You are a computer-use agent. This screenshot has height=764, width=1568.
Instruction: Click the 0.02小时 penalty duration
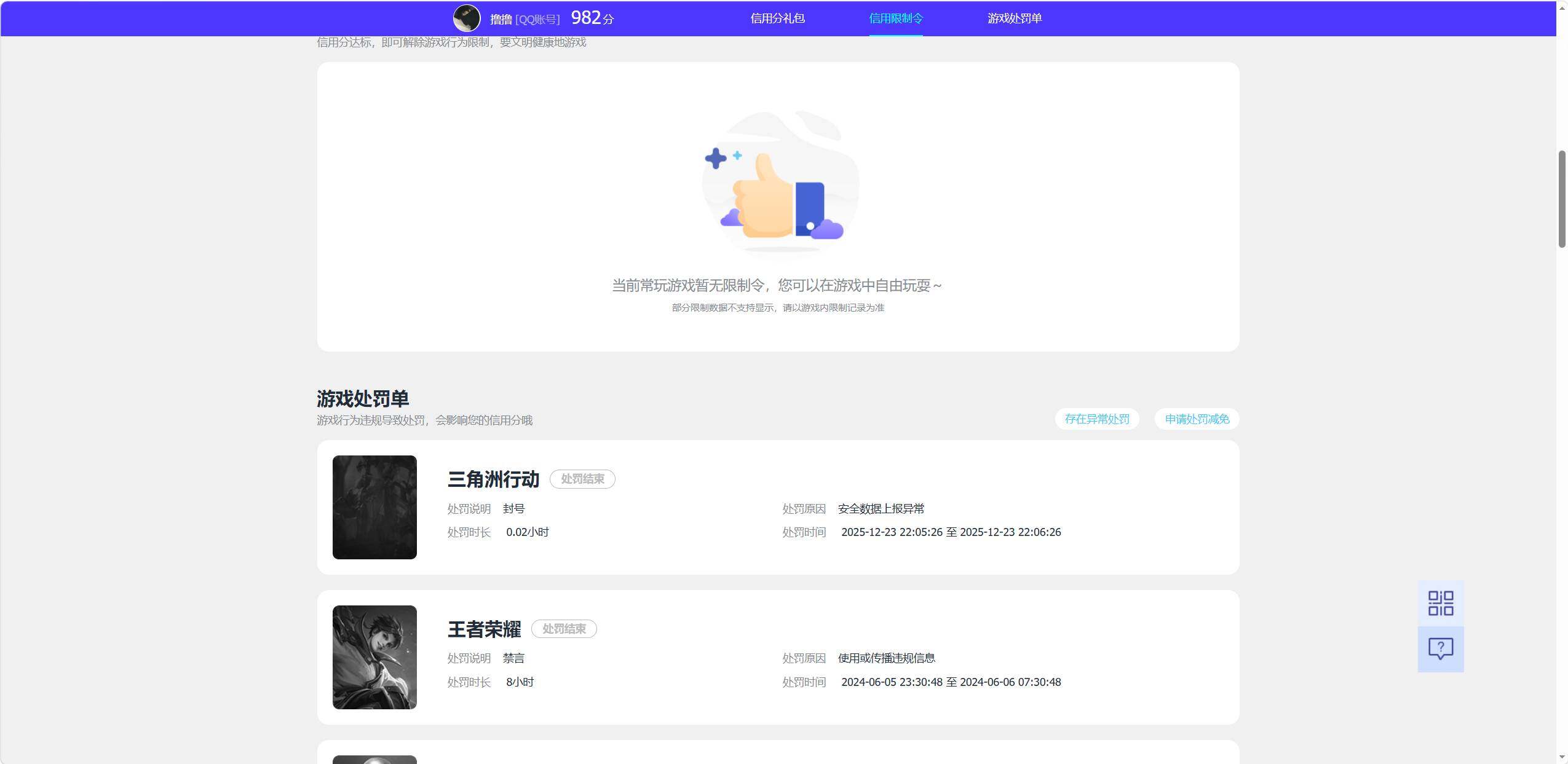[x=528, y=532]
